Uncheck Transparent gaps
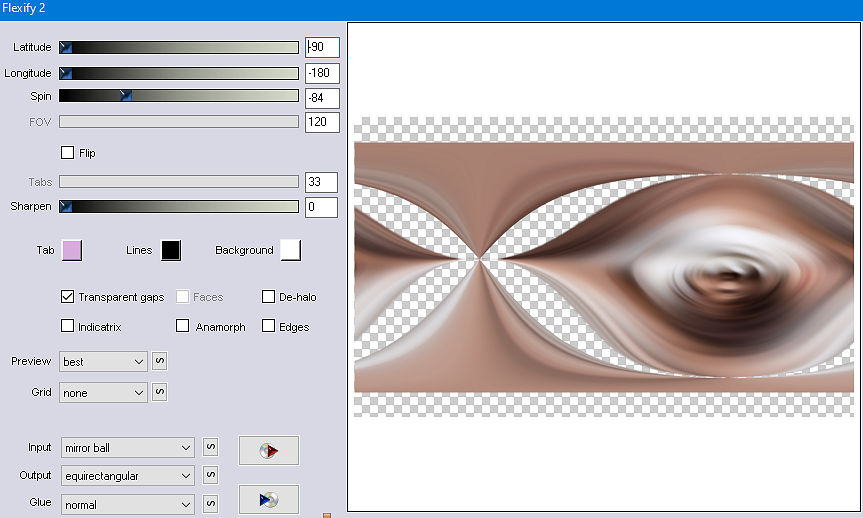This screenshot has height=518, width=863. [67, 297]
